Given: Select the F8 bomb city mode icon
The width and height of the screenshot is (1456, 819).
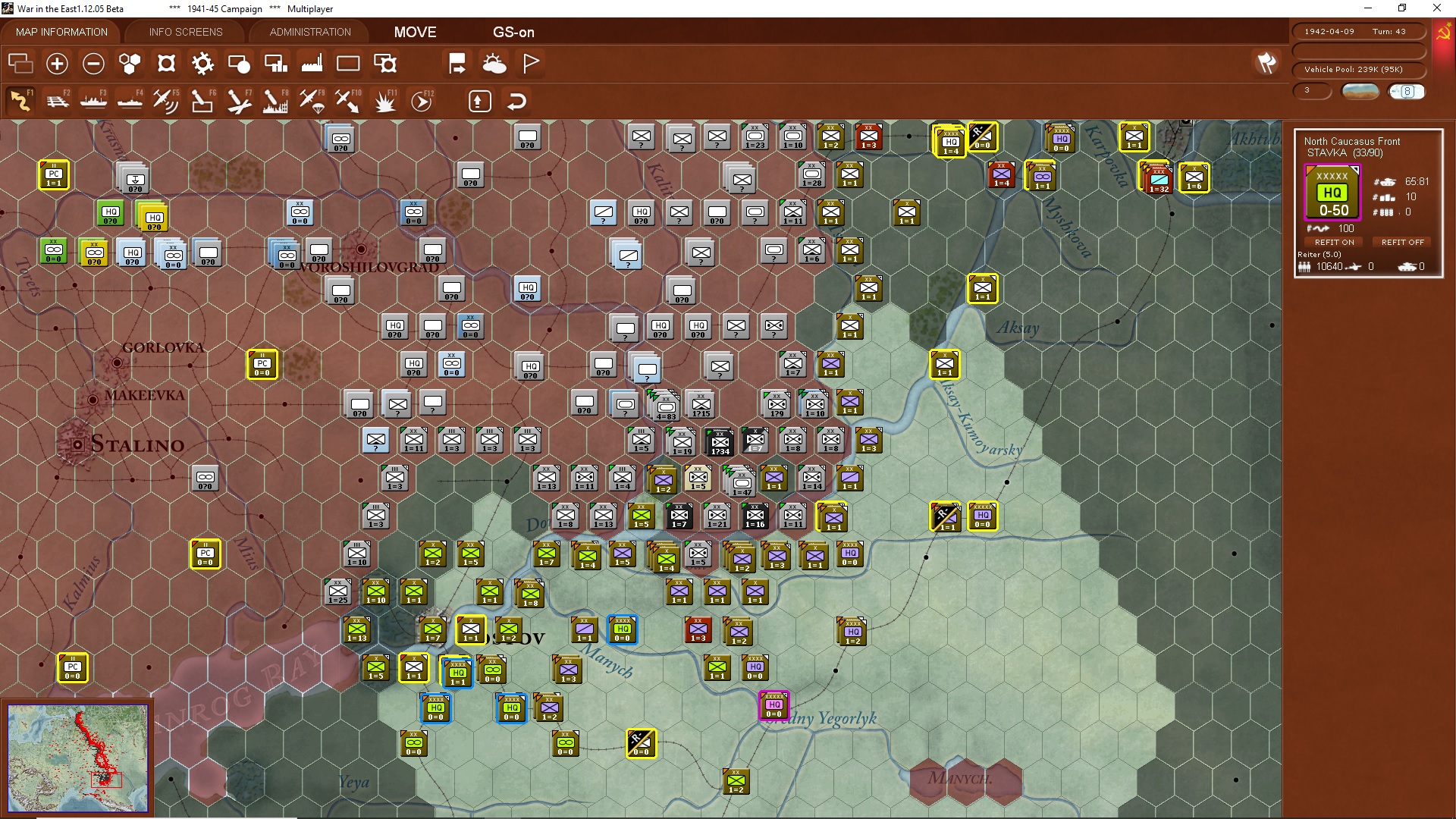Looking at the screenshot, I should 275,100.
